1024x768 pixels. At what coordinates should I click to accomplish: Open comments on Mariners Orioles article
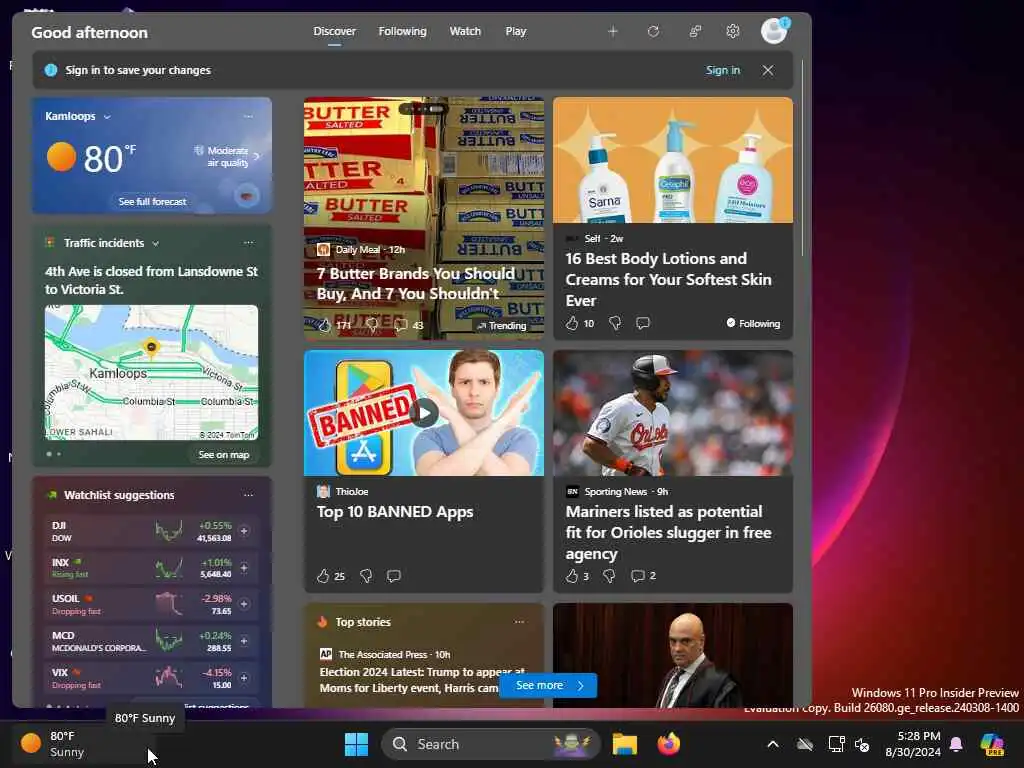pyautogui.click(x=637, y=576)
